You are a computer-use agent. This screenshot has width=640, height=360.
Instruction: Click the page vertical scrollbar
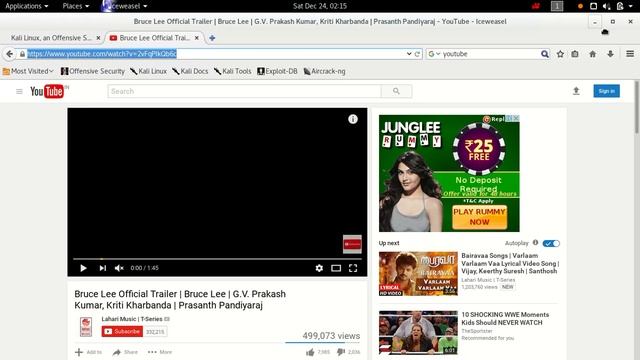pos(637,107)
